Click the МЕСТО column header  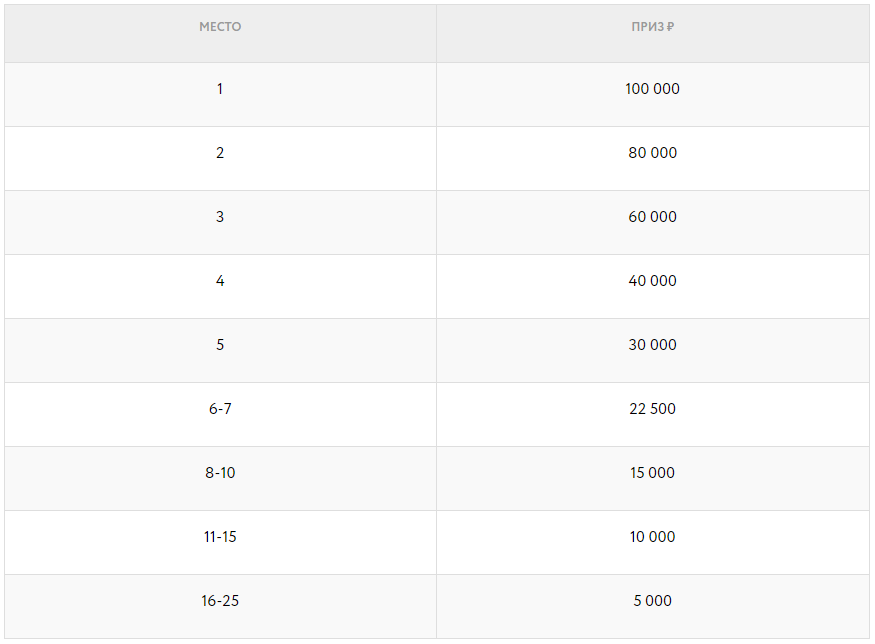click(220, 27)
